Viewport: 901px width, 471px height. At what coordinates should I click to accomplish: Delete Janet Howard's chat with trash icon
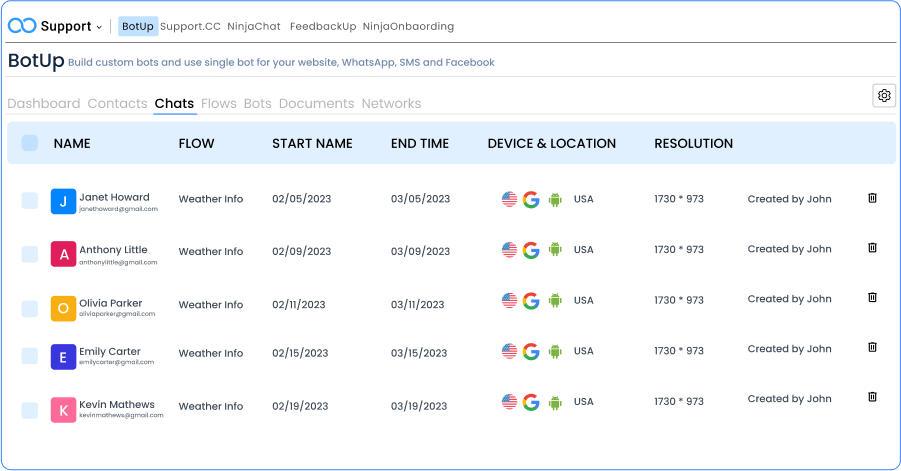click(872, 198)
